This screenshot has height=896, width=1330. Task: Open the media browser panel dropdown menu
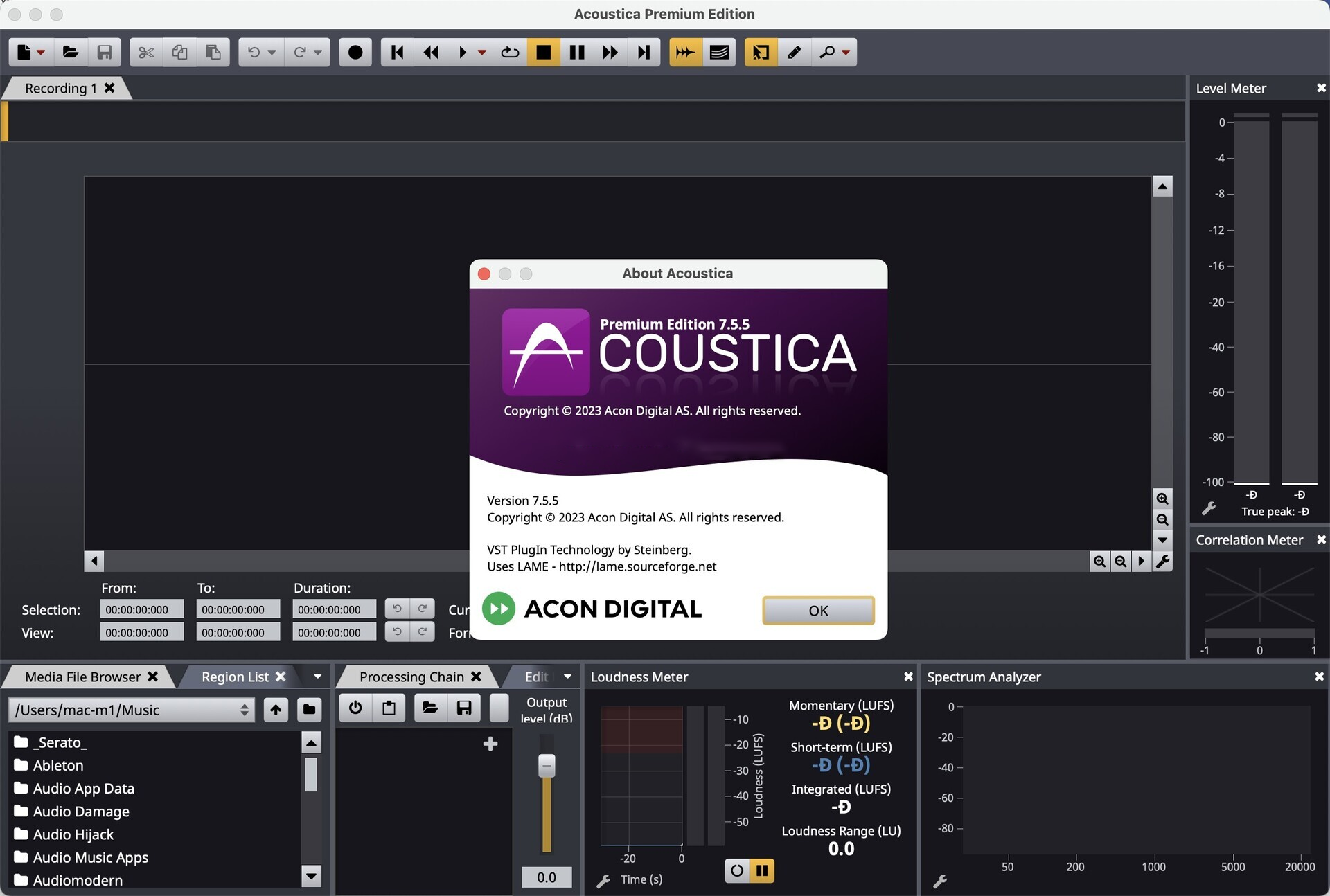pyautogui.click(x=317, y=677)
